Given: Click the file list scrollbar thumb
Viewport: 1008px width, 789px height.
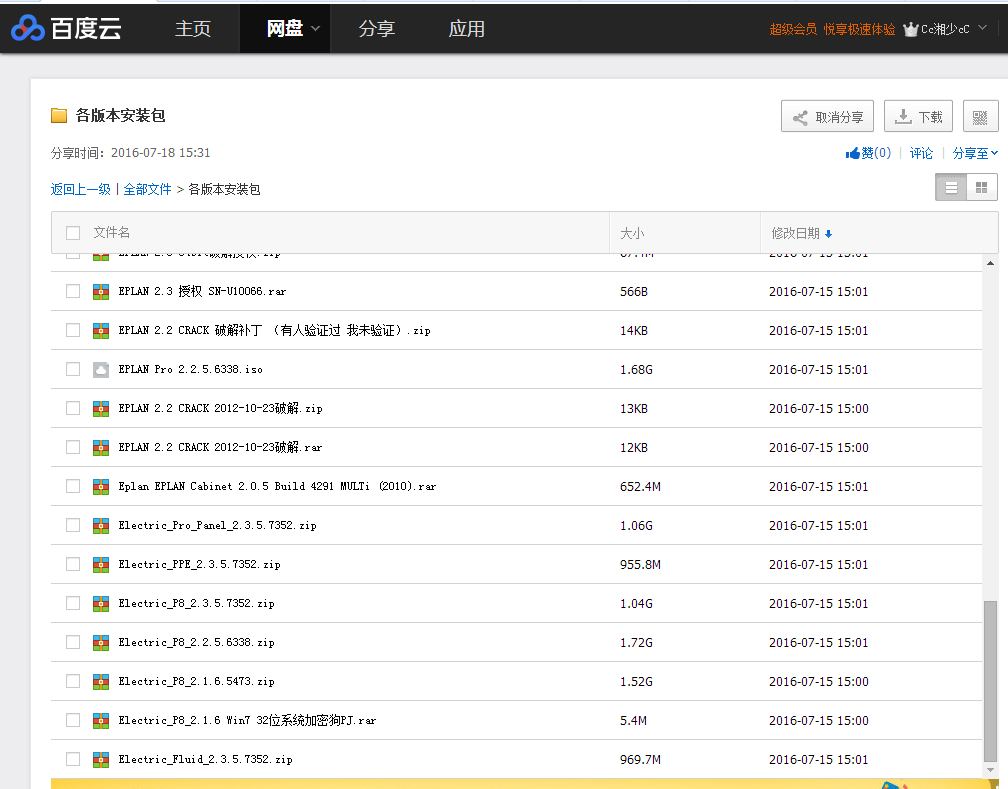Looking at the screenshot, I should coord(991,681).
